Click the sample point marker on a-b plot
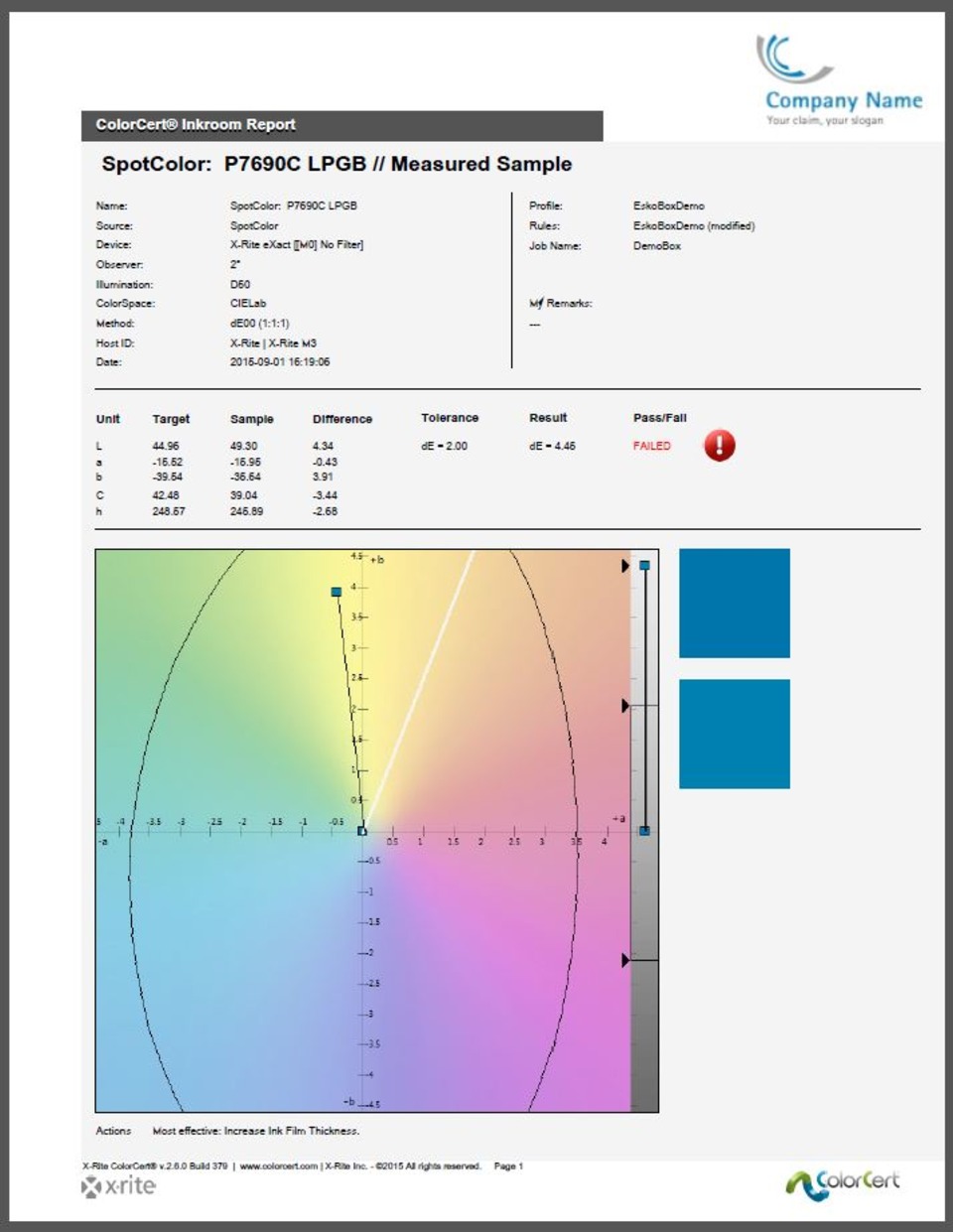Image resolution: width=953 pixels, height=1232 pixels. point(337,592)
